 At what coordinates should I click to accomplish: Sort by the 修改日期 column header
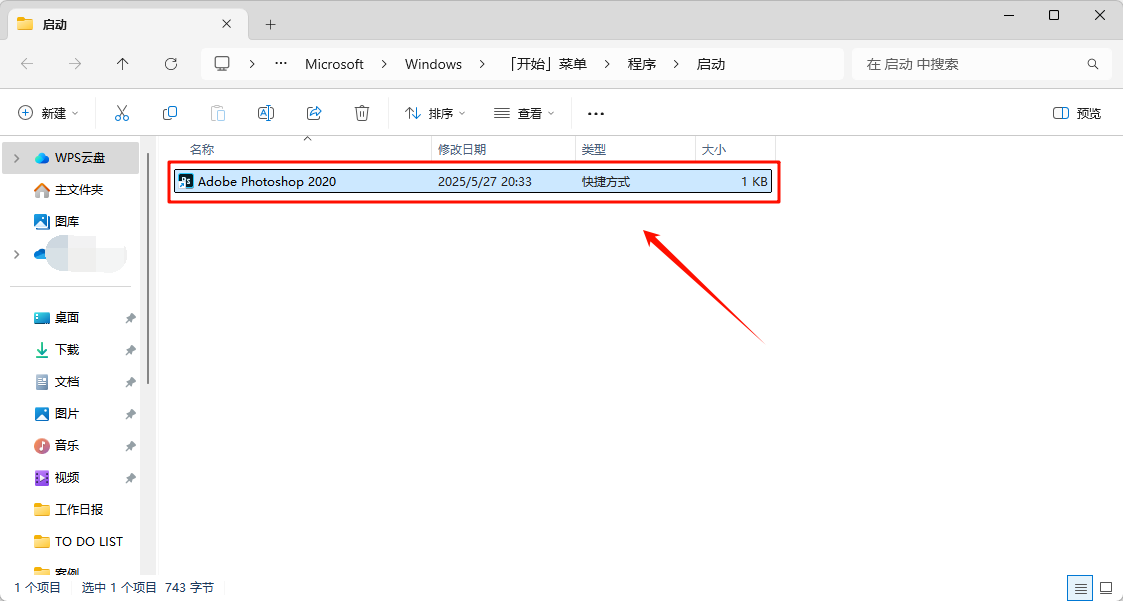tap(462, 150)
